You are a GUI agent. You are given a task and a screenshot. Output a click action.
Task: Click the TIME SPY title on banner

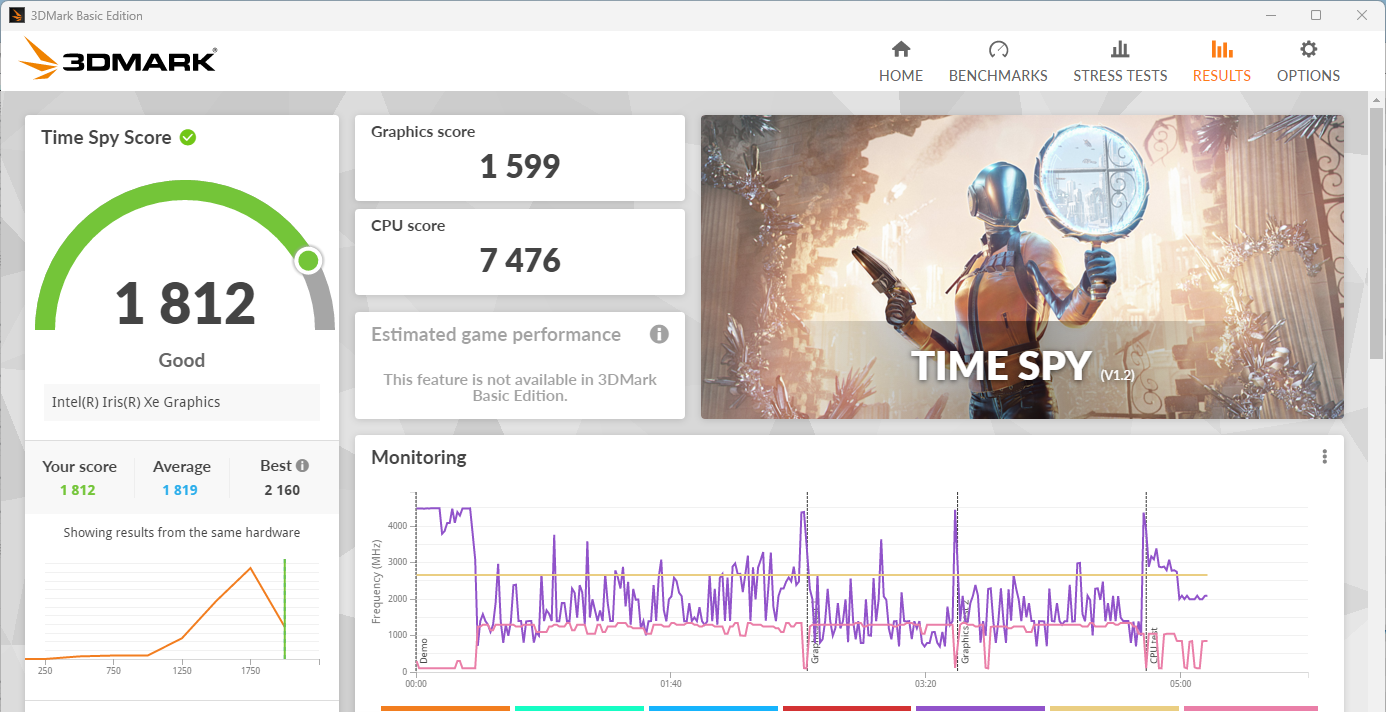click(x=1001, y=366)
